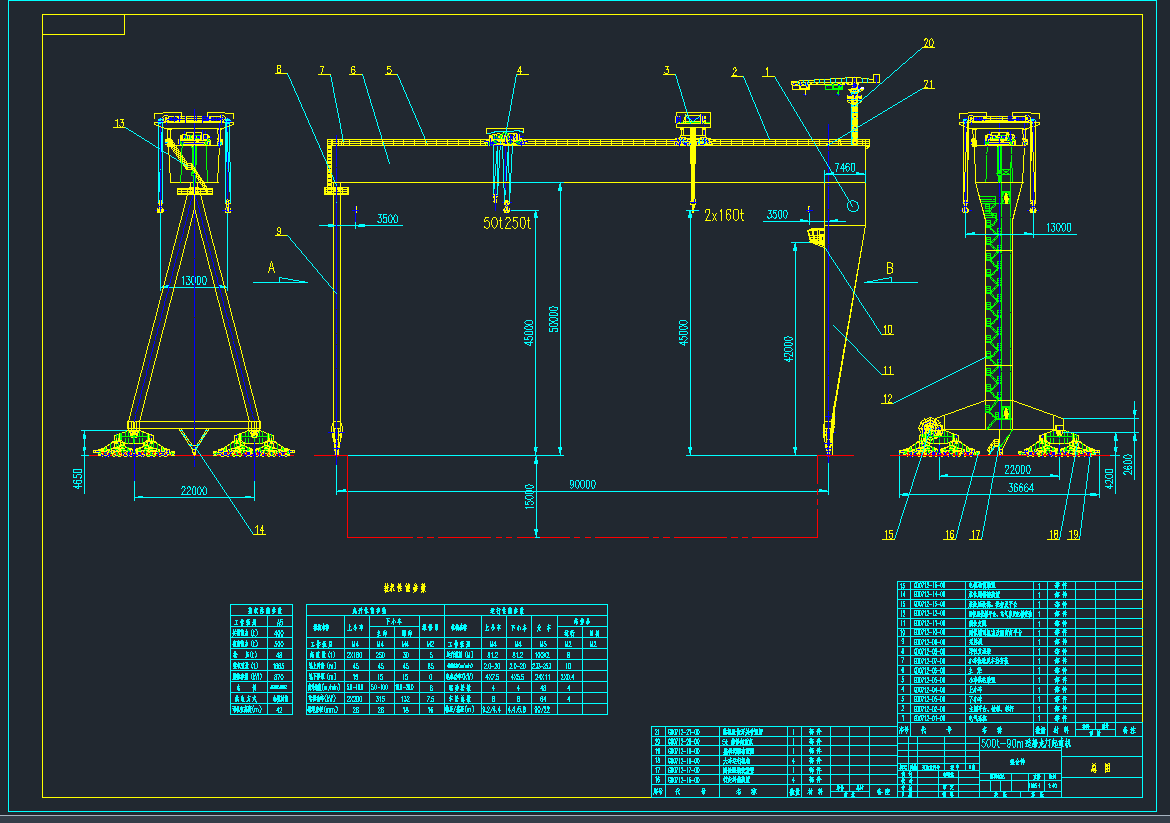Click section marker A
The image size is (1170, 823).
(x=270, y=268)
